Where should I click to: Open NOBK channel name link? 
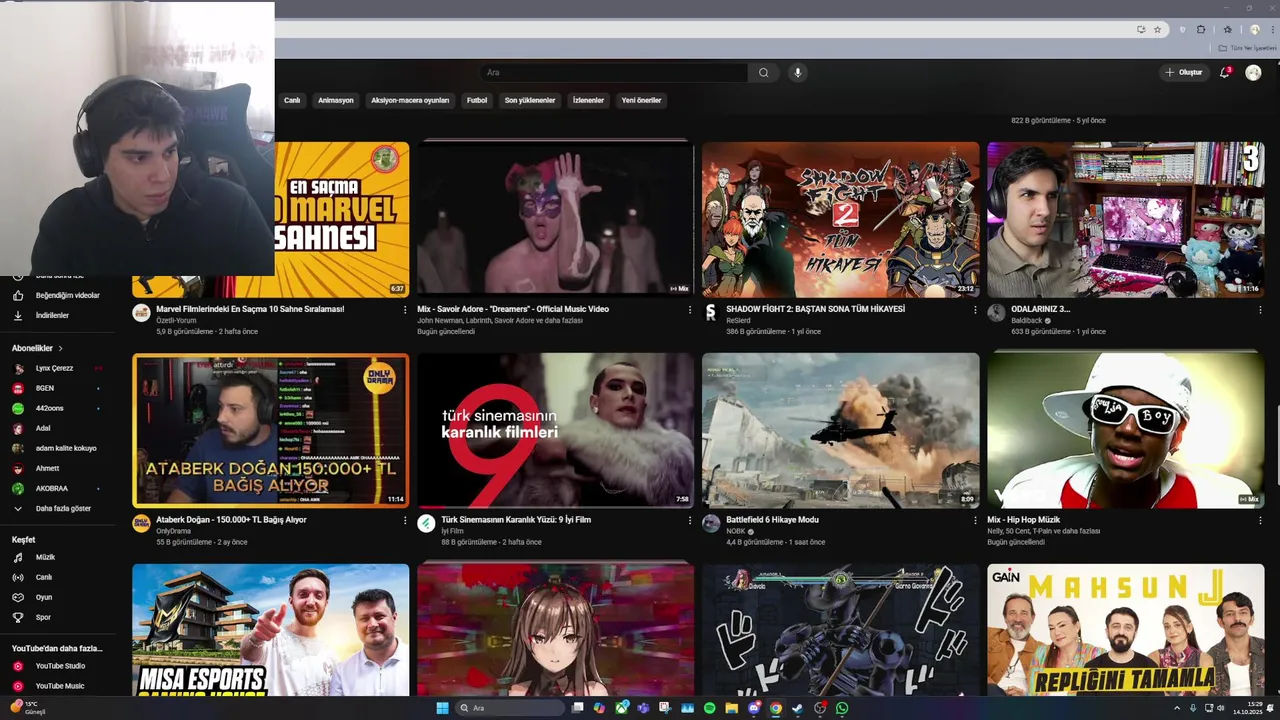736,531
